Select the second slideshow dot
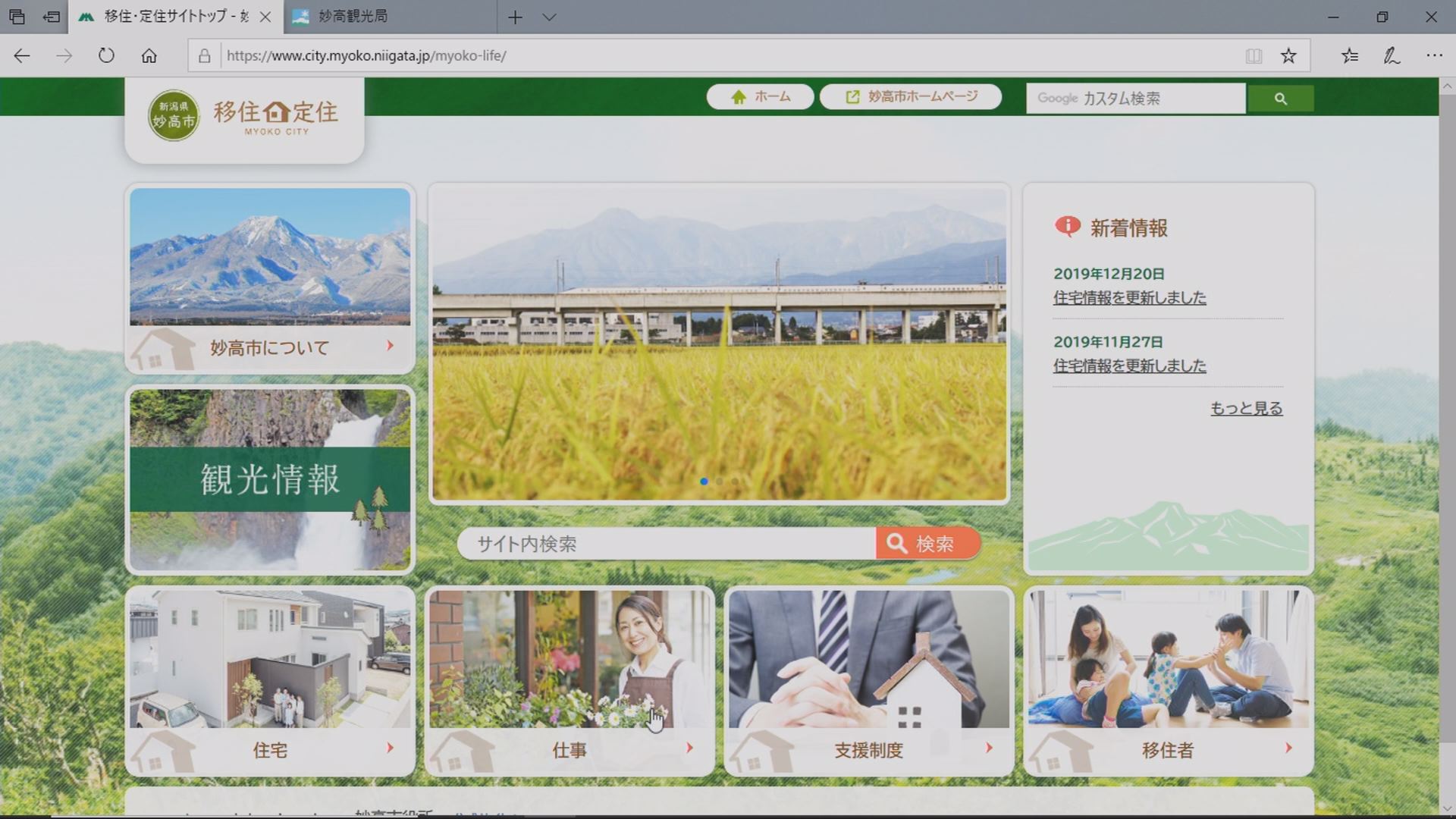 click(x=720, y=482)
